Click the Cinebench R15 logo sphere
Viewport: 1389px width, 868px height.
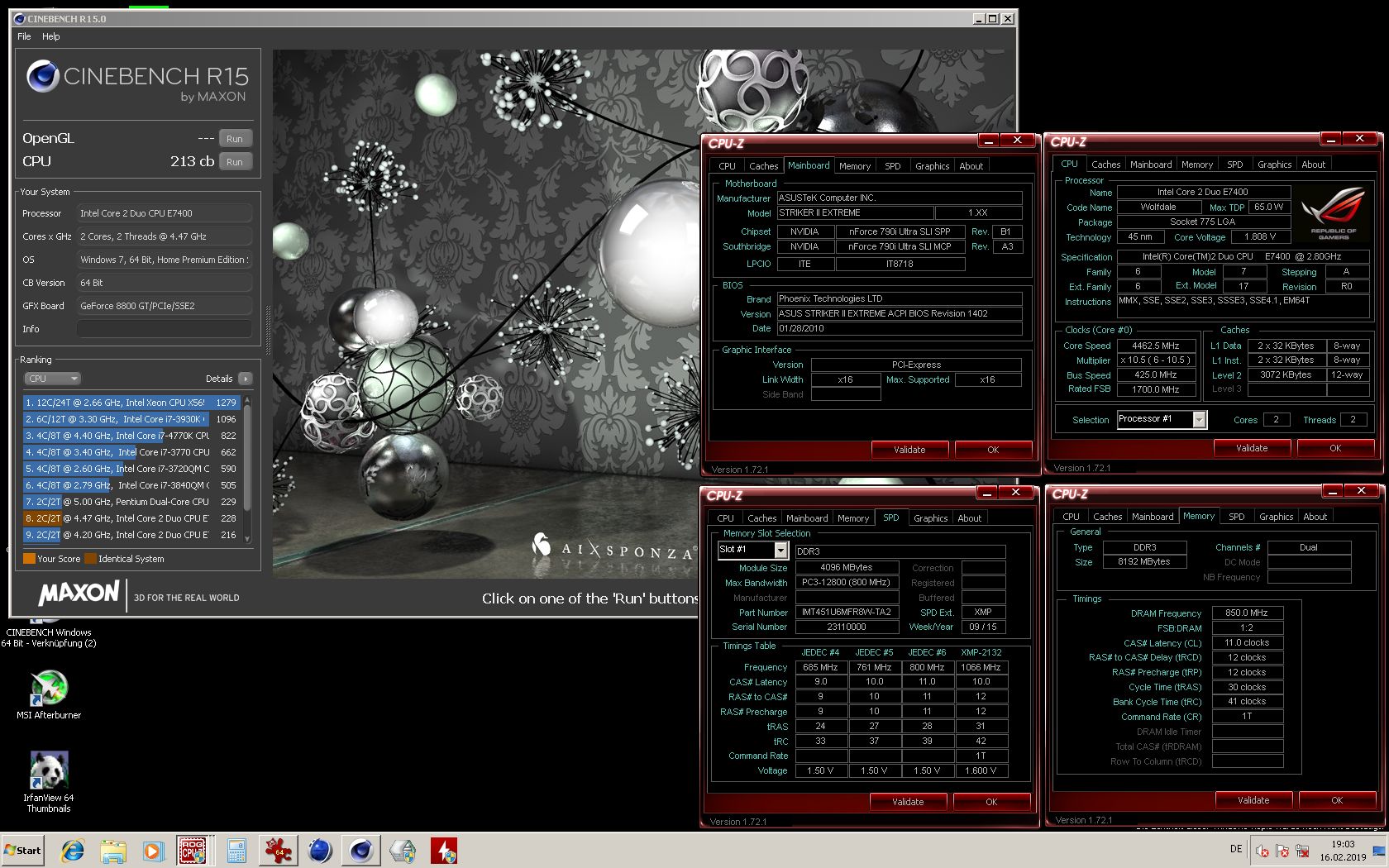42,77
